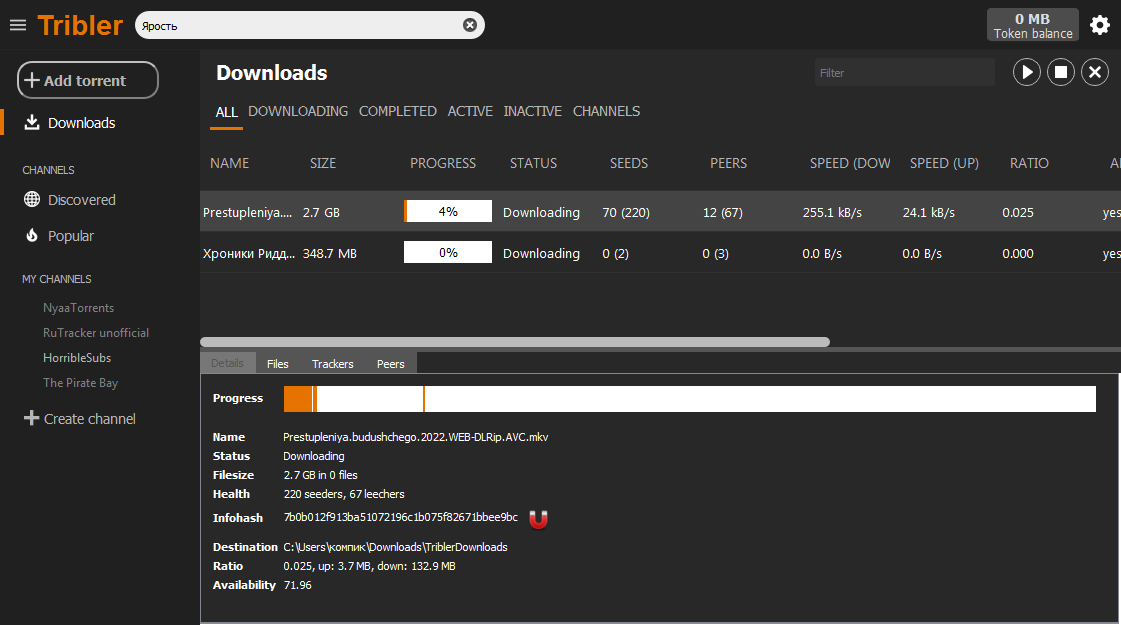Click the detailed pieces Progress bar
The width and height of the screenshot is (1121, 625).
(690, 399)
